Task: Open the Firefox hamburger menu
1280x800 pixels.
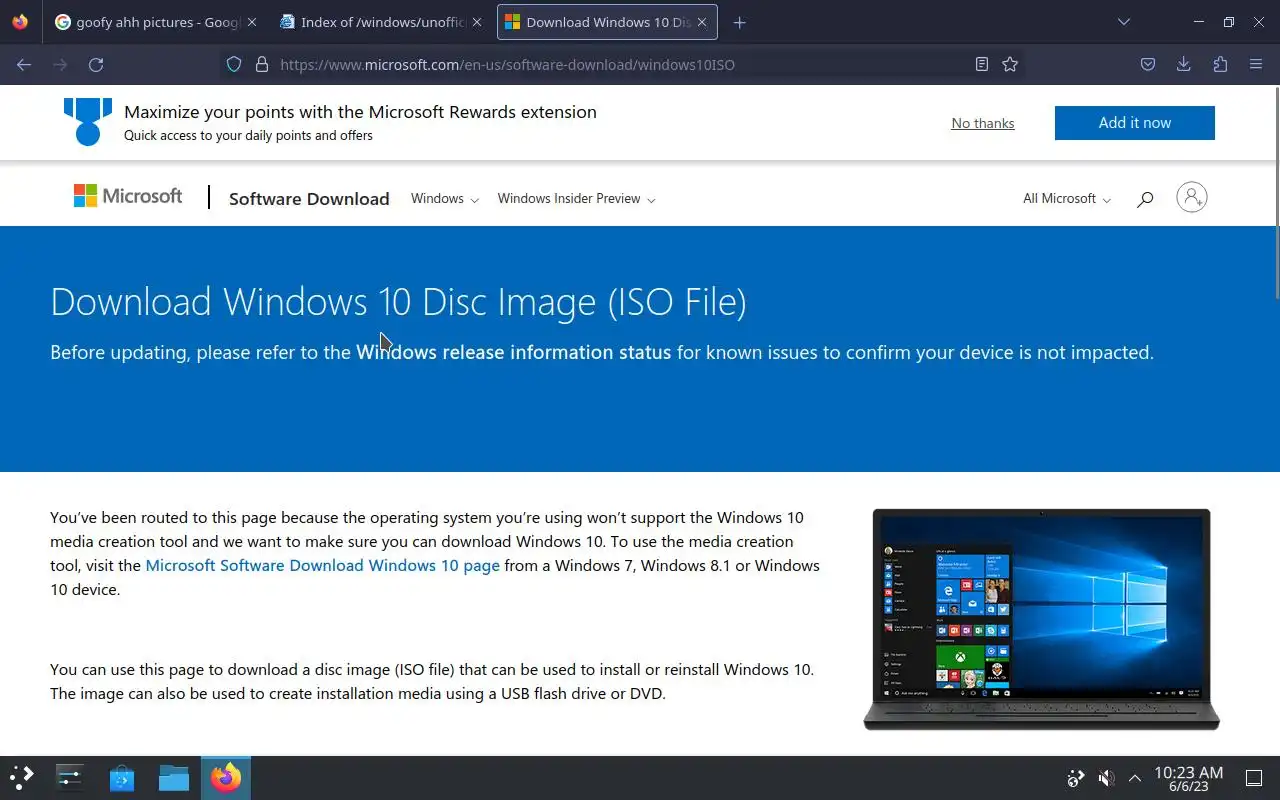Action: 1256,64
